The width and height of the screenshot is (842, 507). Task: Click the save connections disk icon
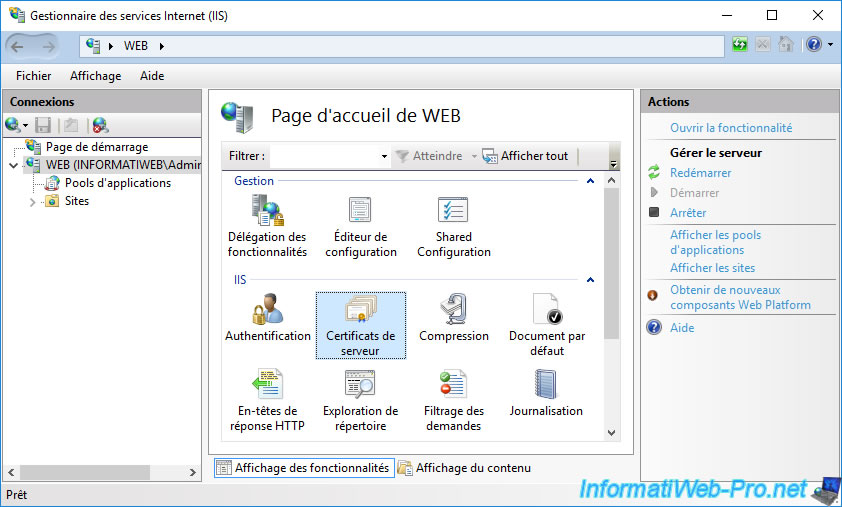pyautogui.click(x=43, y=125)
